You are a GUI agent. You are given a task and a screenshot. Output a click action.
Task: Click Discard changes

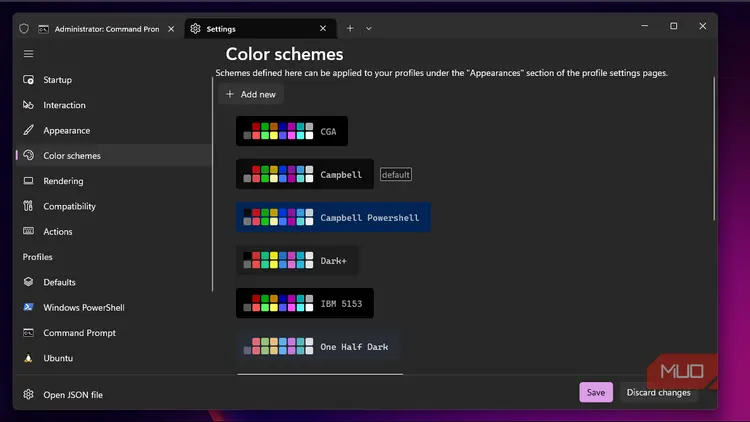pos(658,392)
